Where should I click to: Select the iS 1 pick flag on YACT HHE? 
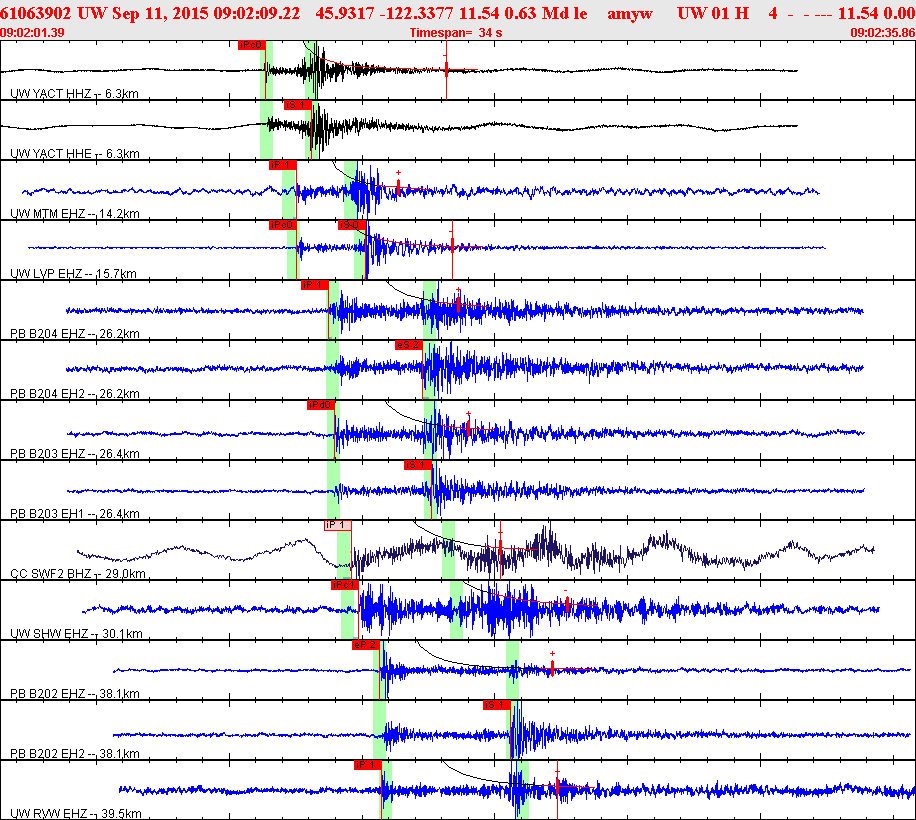pos(297,105)
